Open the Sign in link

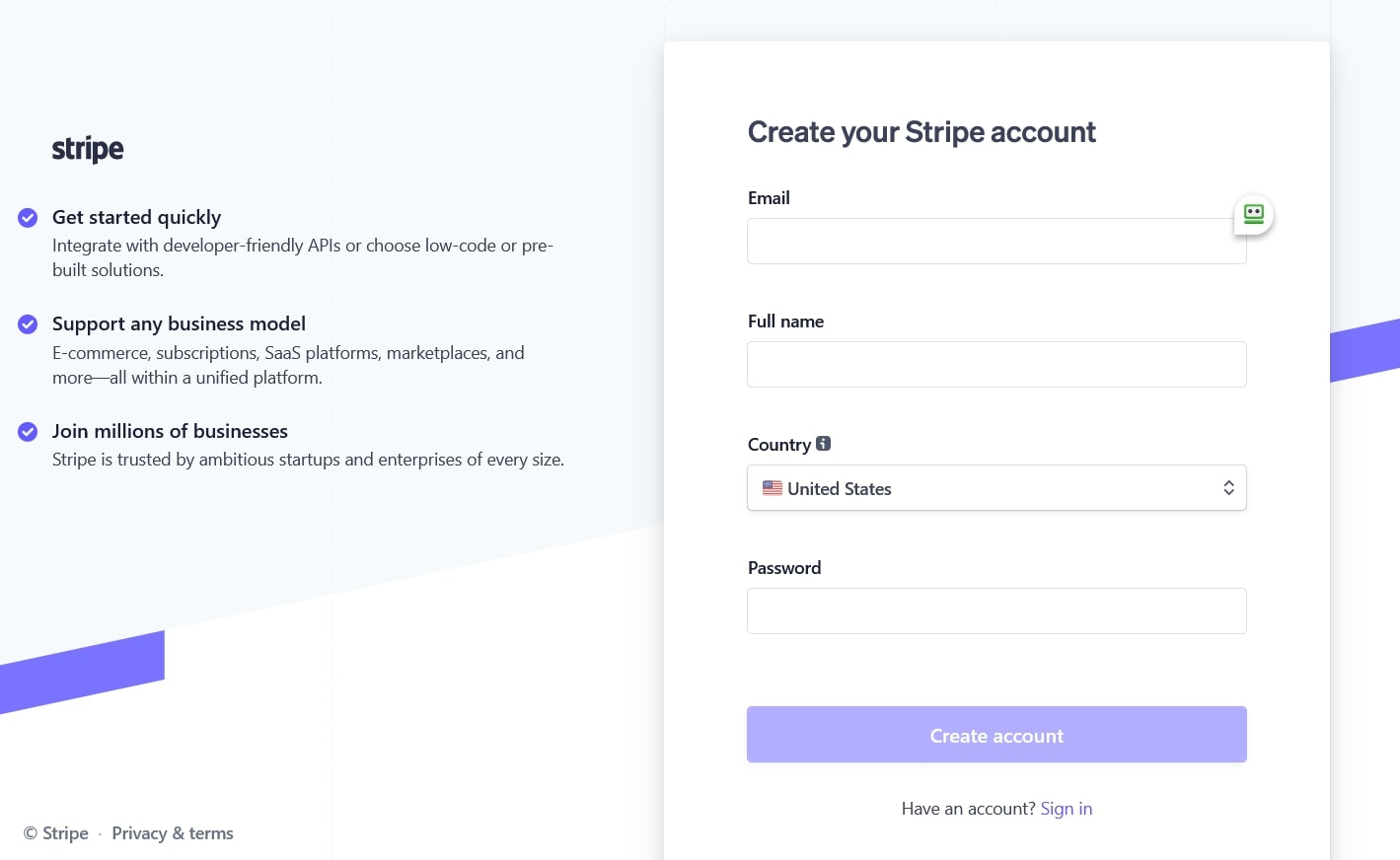pyautogui.click(x=1067, y=808)
